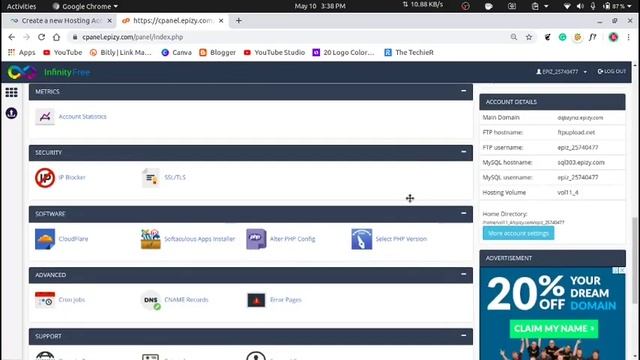This screenshot has width=640, height=360.
Task: Open the CNAME Records DNS icon
Action: 151,300
